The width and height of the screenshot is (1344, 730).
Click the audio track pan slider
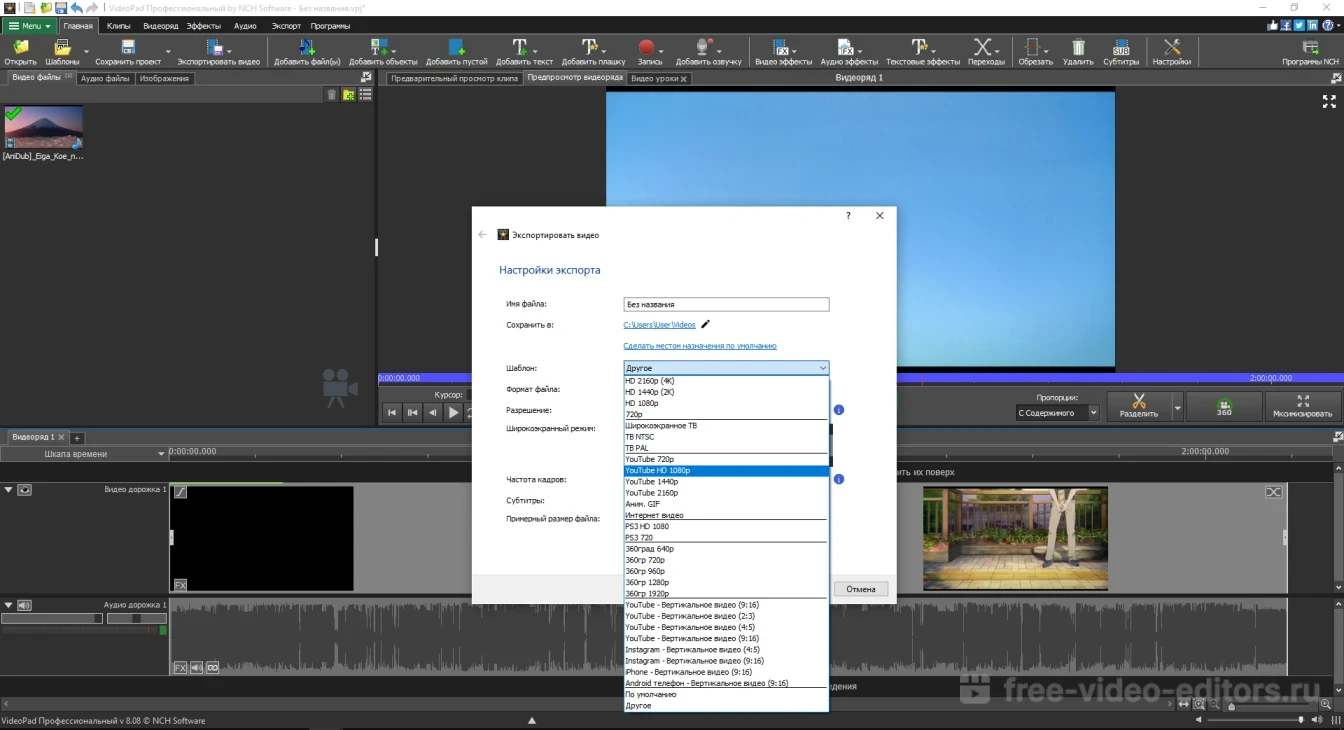coord(137,619)
